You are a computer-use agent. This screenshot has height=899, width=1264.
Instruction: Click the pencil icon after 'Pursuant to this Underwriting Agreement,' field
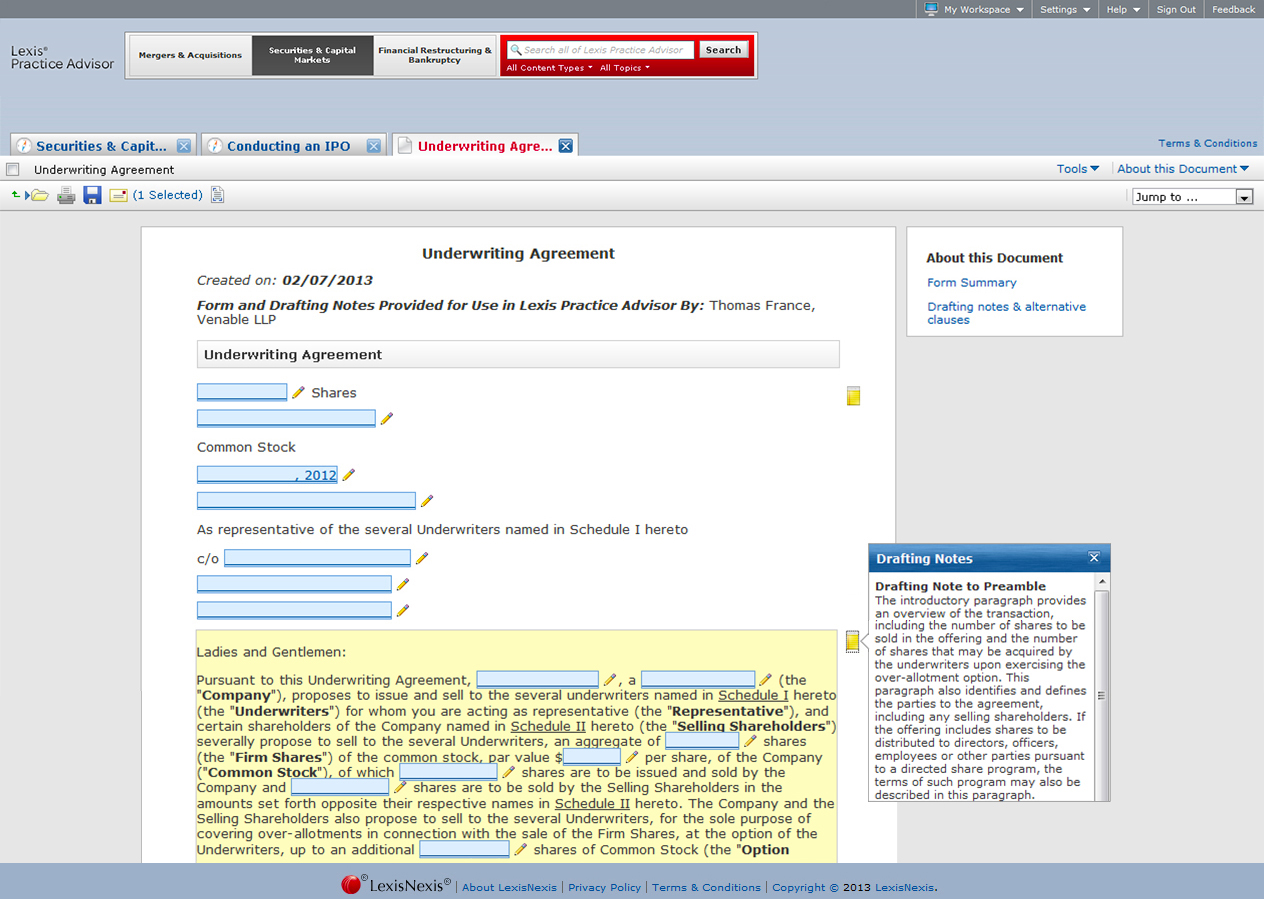pos(609,680)
